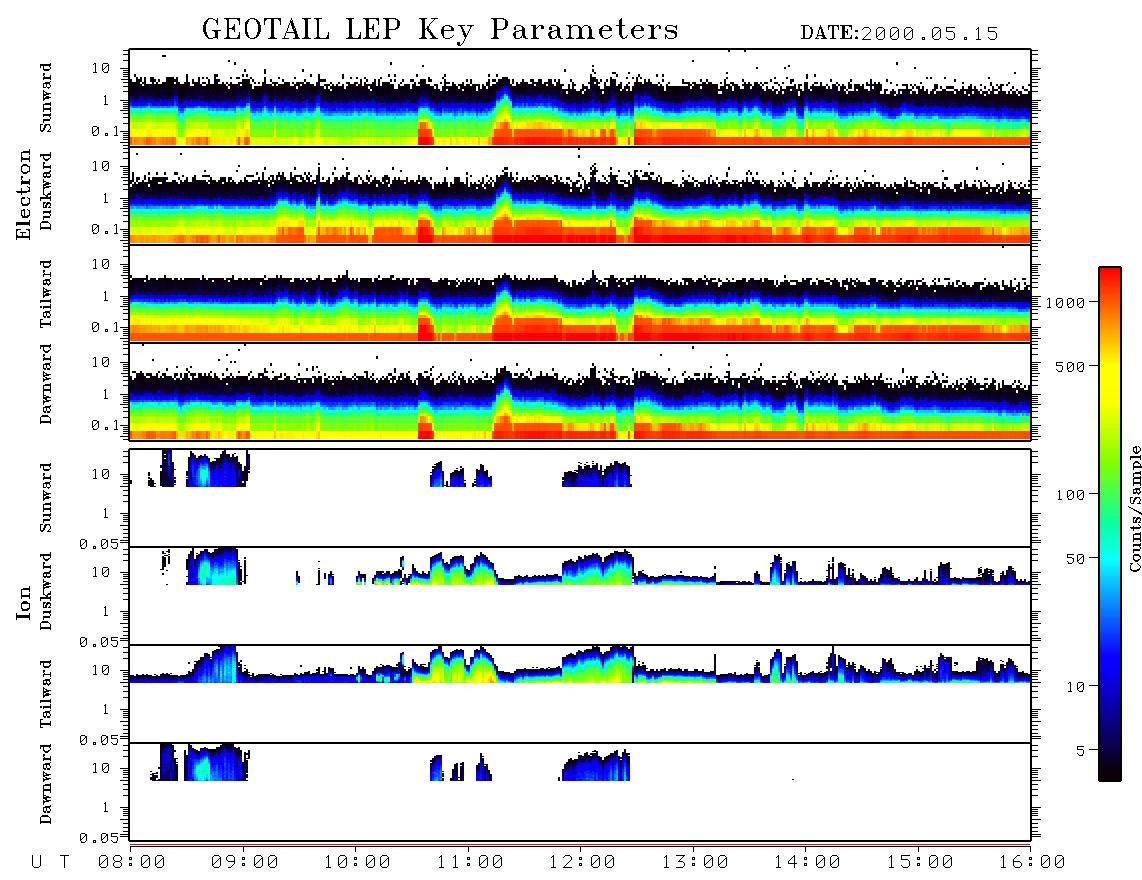Click the Electron Tailward panel label

[x=46, y=294]
